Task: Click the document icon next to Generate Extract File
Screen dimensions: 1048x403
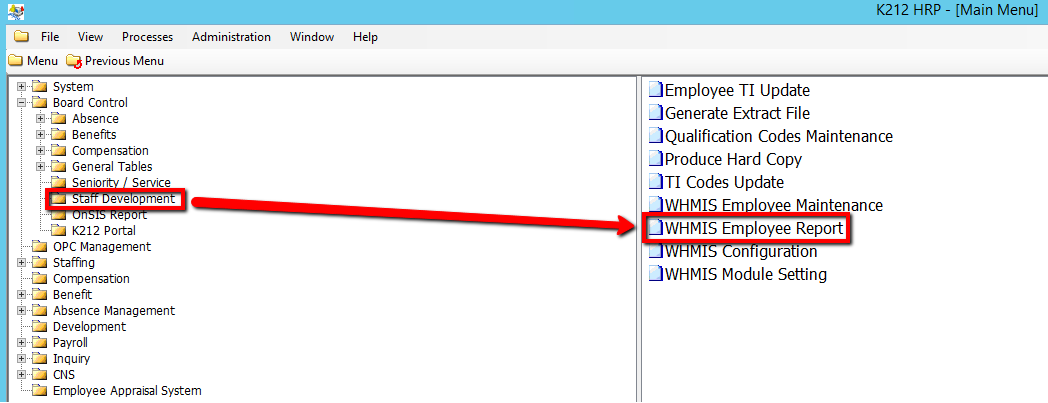Action: 656,113
